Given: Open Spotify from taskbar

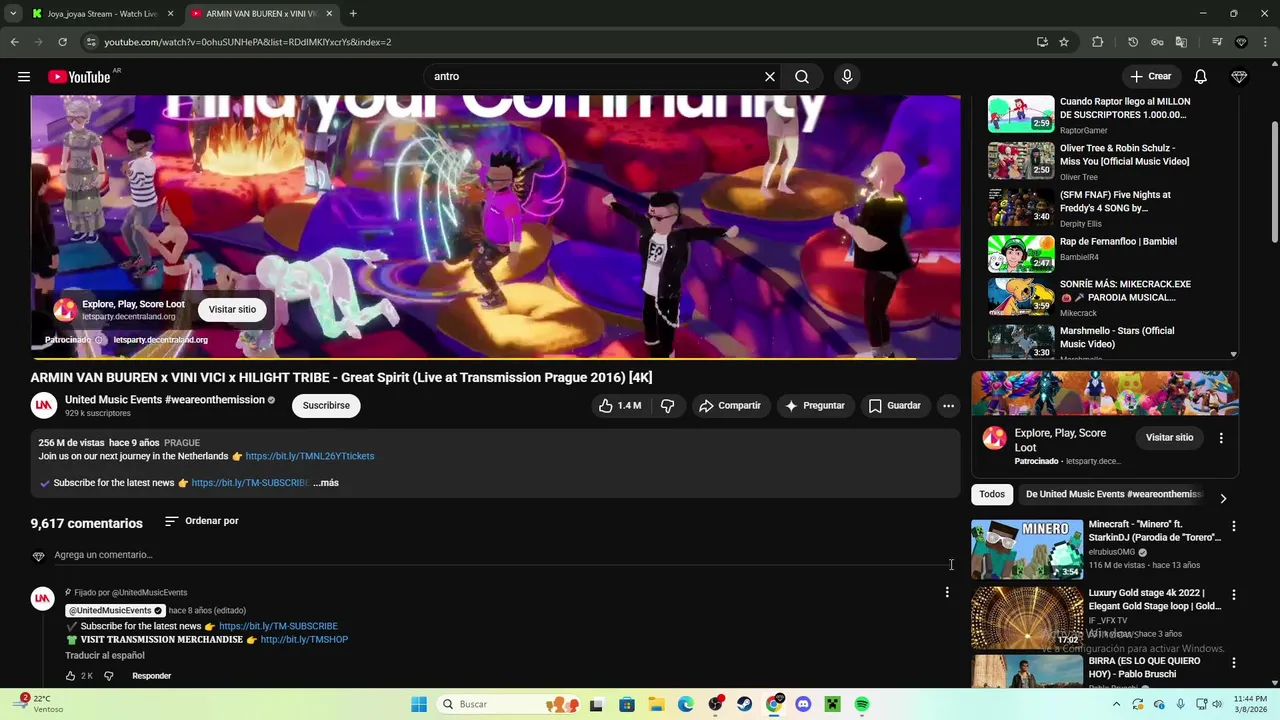Looking at the screenshot, I should click(862, 705).
